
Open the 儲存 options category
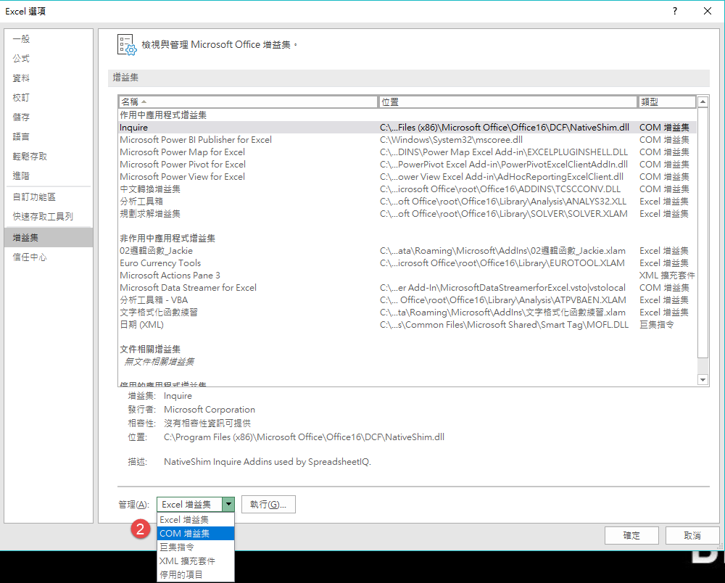(x=49, y=117)
